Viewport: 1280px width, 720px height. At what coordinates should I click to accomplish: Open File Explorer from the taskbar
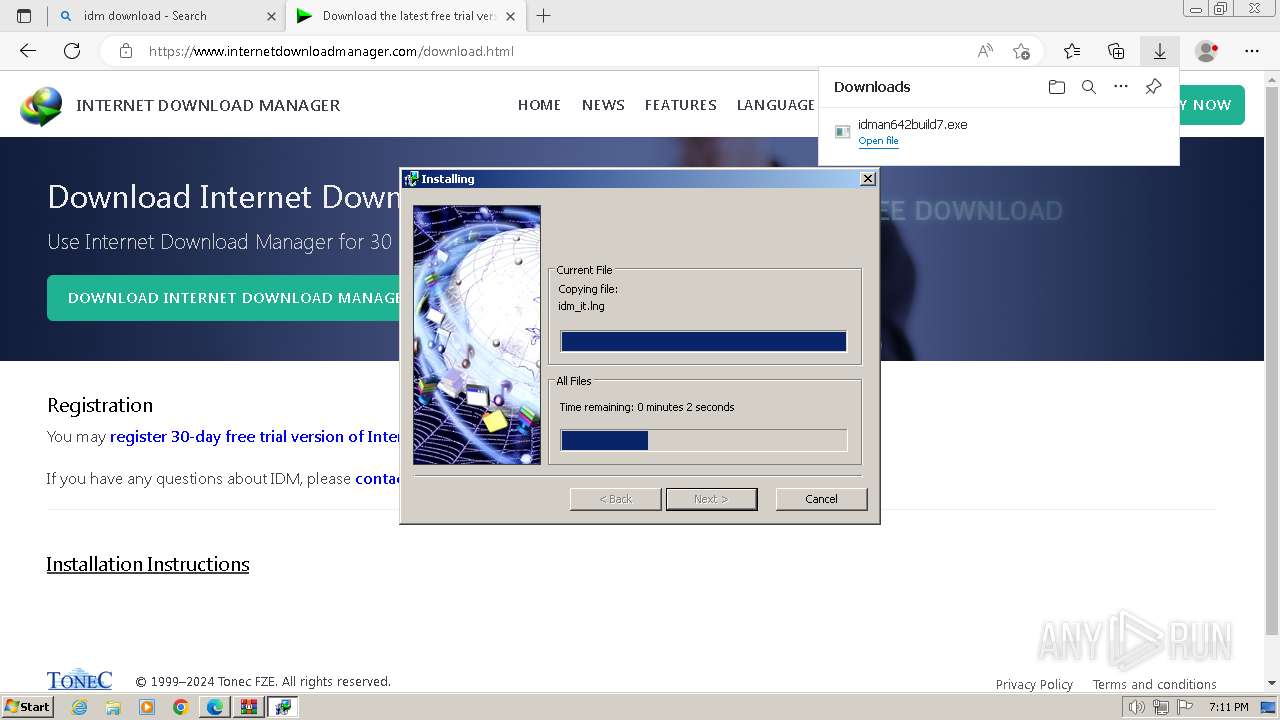point(113,707)
